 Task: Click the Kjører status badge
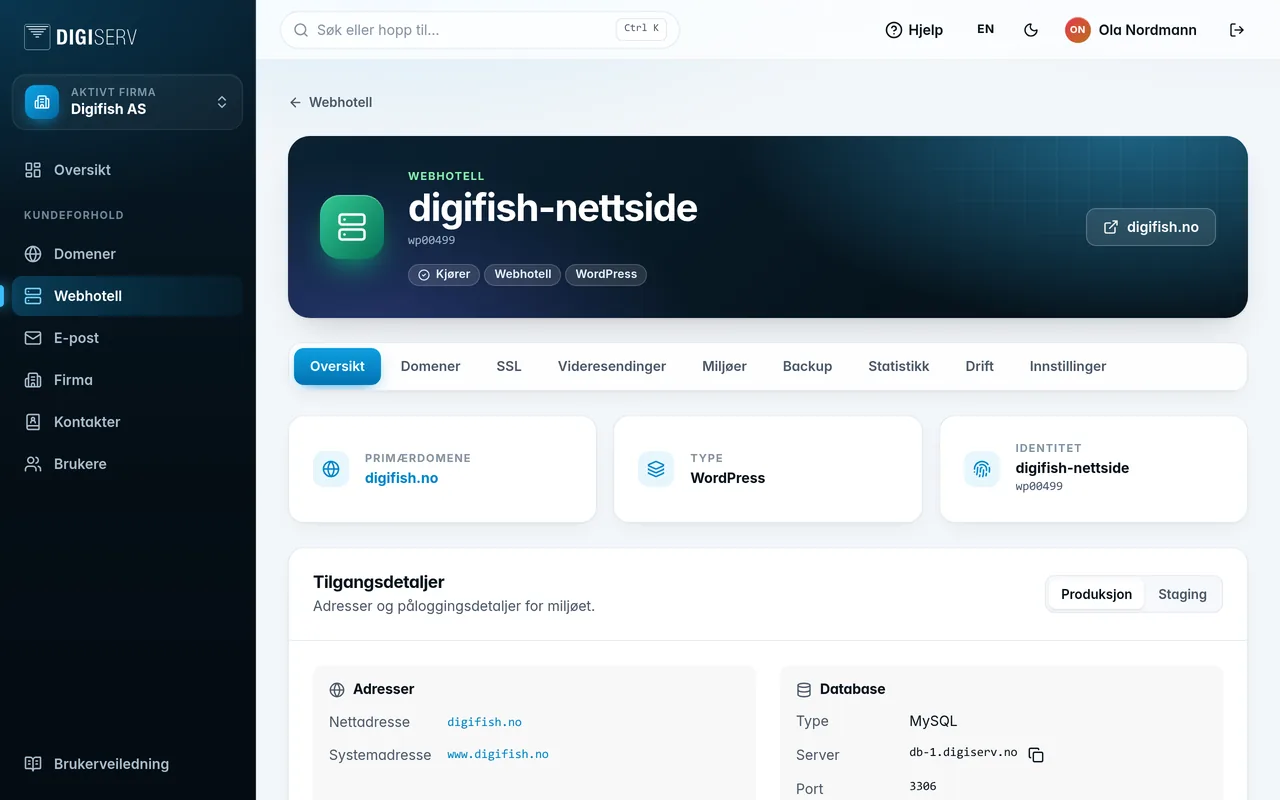tap(444, 274)
